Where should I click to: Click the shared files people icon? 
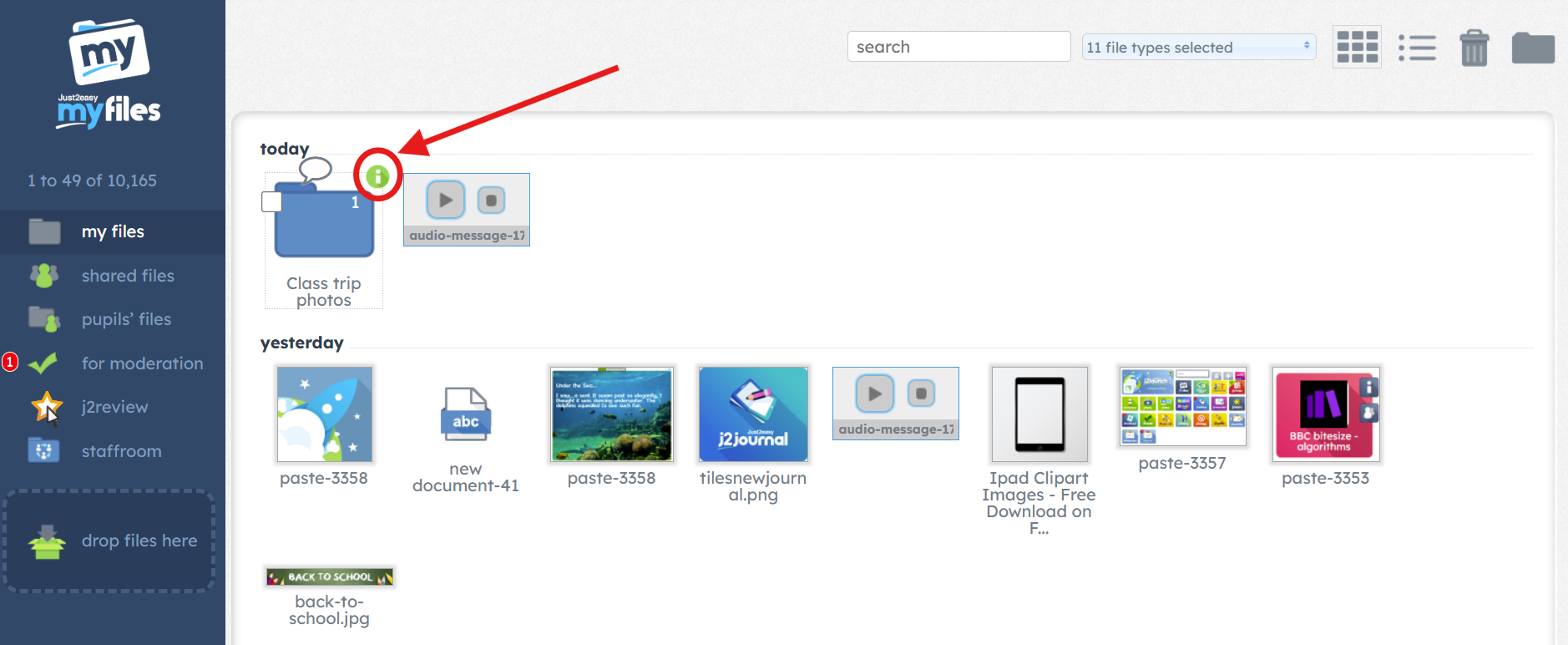44,275
